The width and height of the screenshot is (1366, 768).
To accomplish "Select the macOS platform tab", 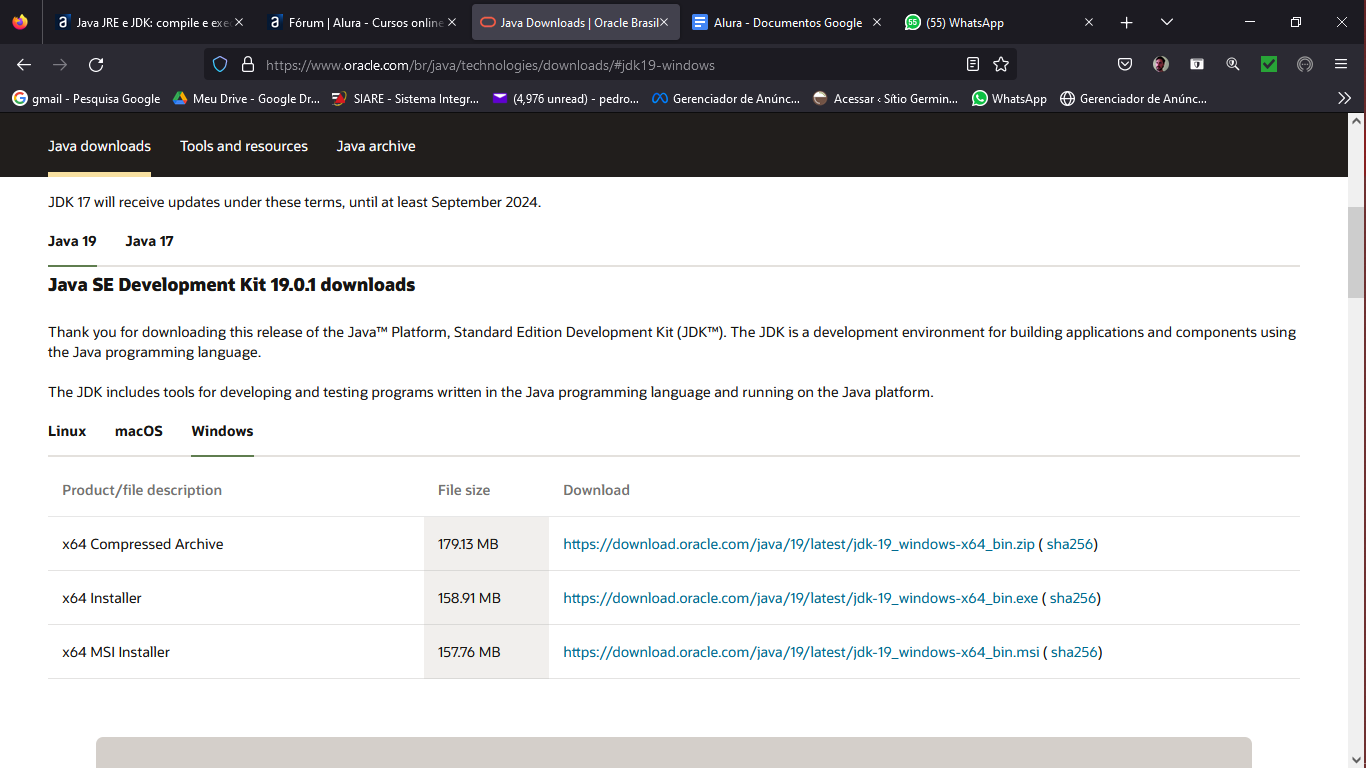I will [x=139, y=431].
